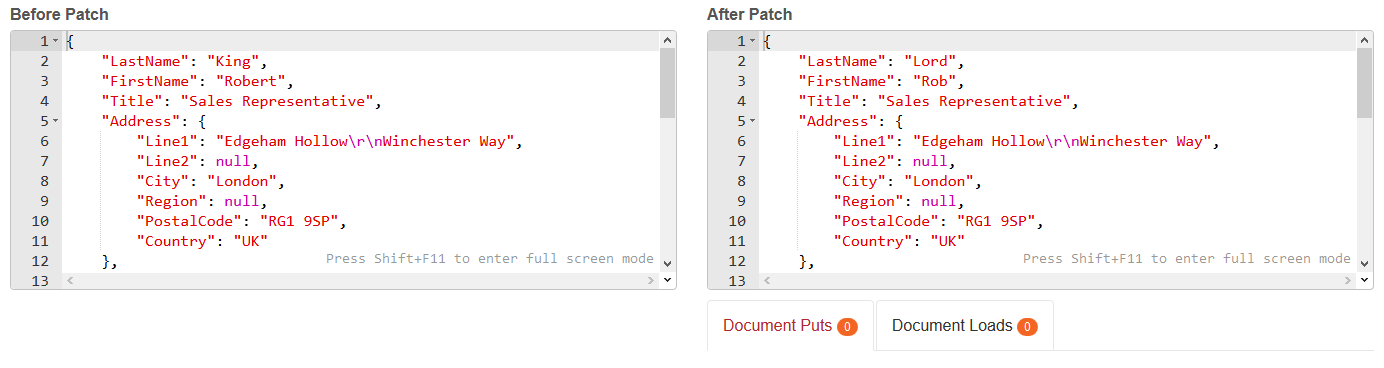Click vertical scrollbar thumb in Before Patch editor

click(x=668, y=83)
